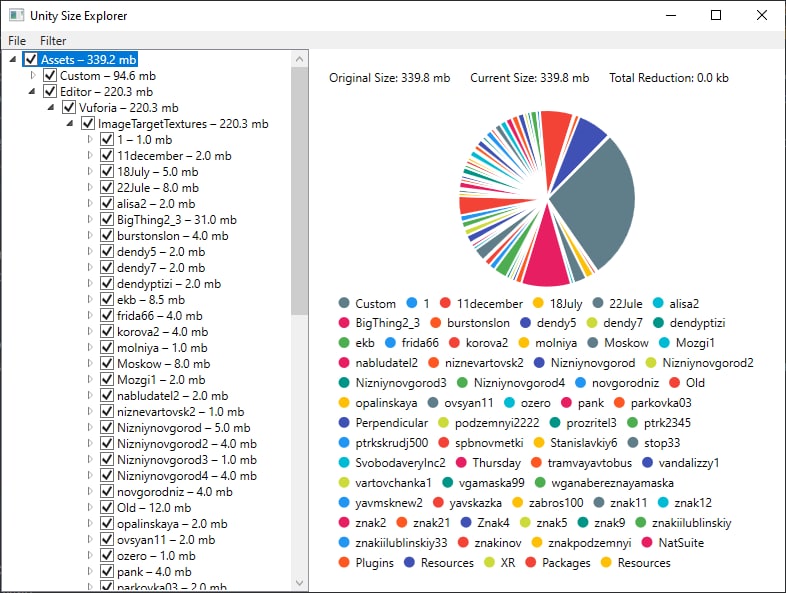Open the Filter menu
Image resolution: width=786 pixels, height=593 pixels.
(x=53, y=41)
